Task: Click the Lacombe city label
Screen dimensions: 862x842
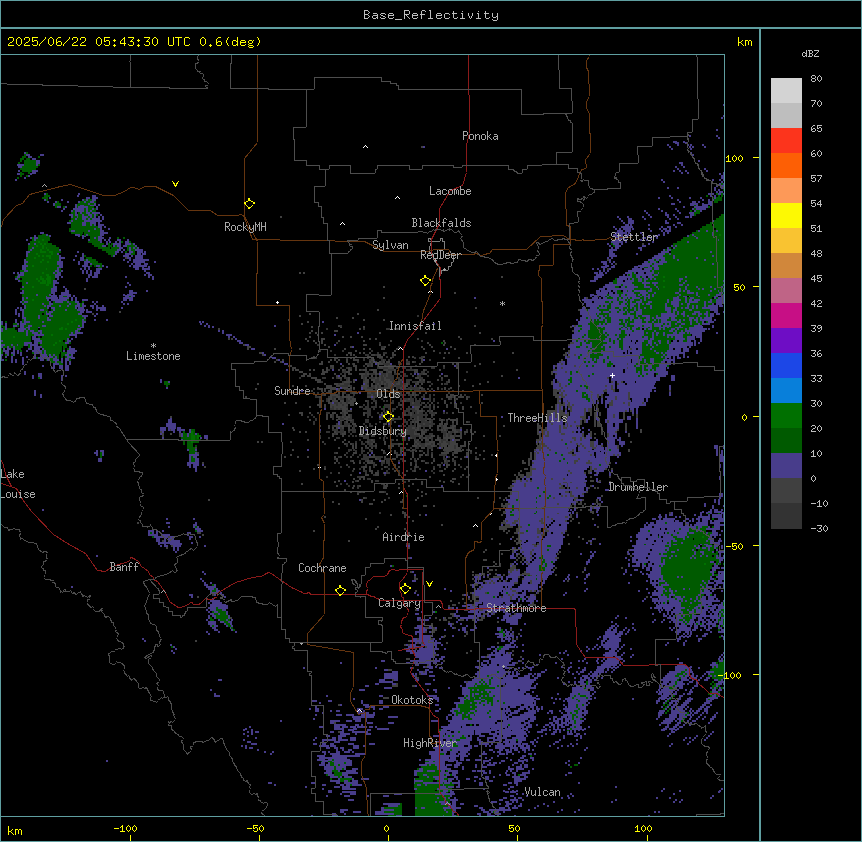Action: [x=450, y=191]
